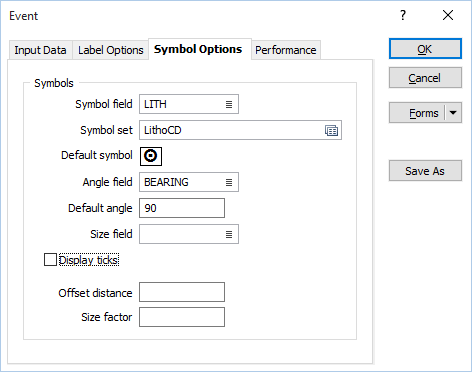
Task: Open the Performance tab
Action: click(x=286, y=50)
